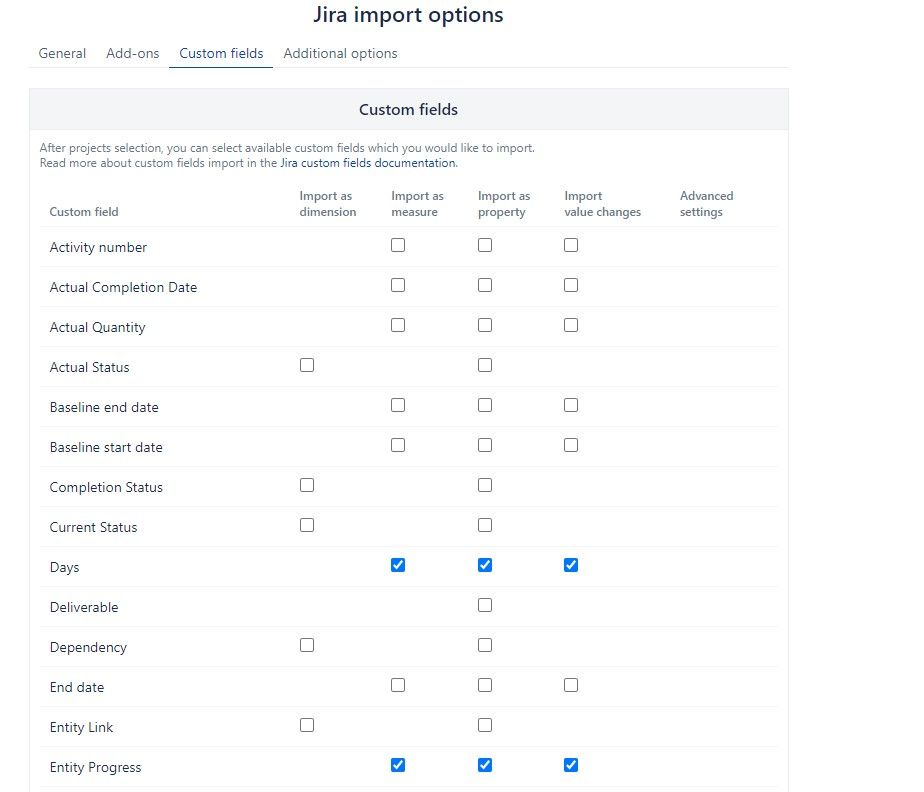
Task: Open the General tab
Action: tap(62, 54)
